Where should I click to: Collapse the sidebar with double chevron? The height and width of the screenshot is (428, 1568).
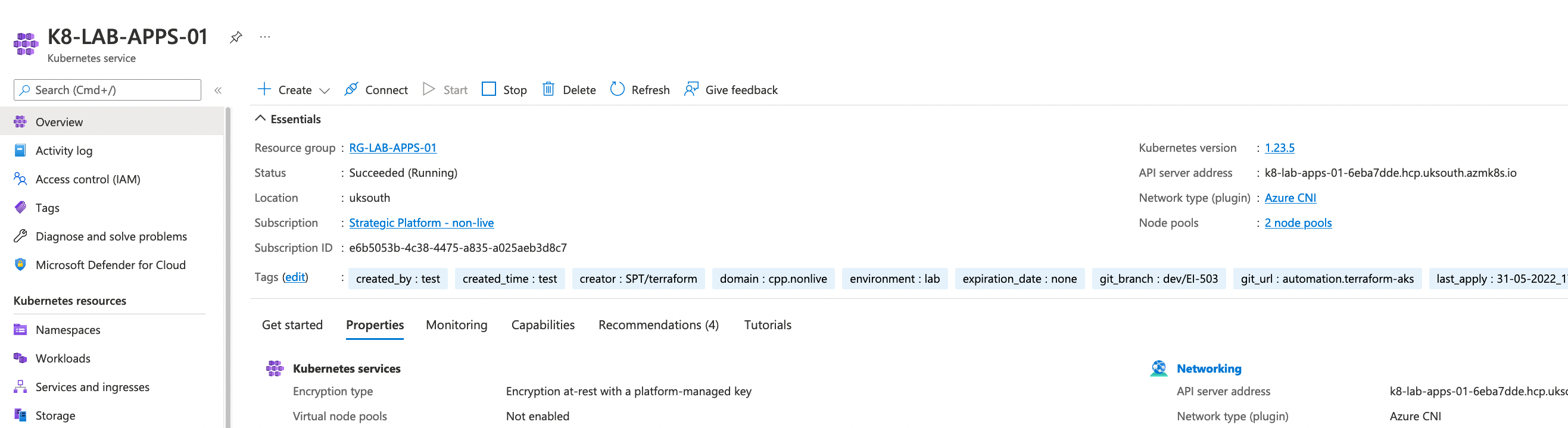(x=218, y=90)
